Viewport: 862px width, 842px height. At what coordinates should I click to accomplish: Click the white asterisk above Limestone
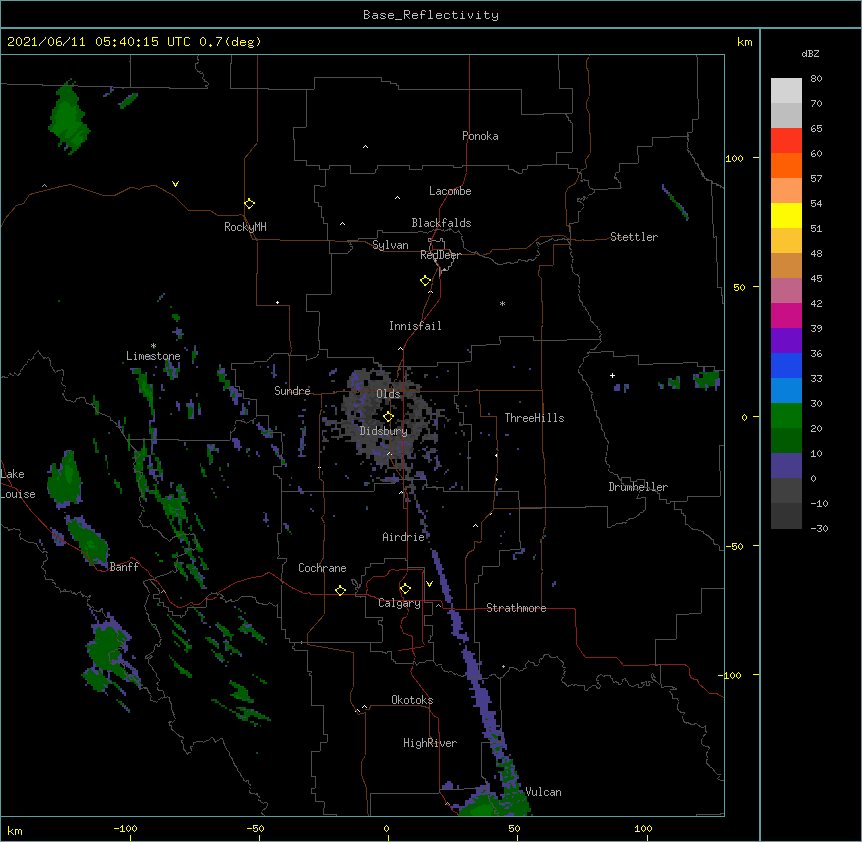pyautogui.click(x=153, y=346)
